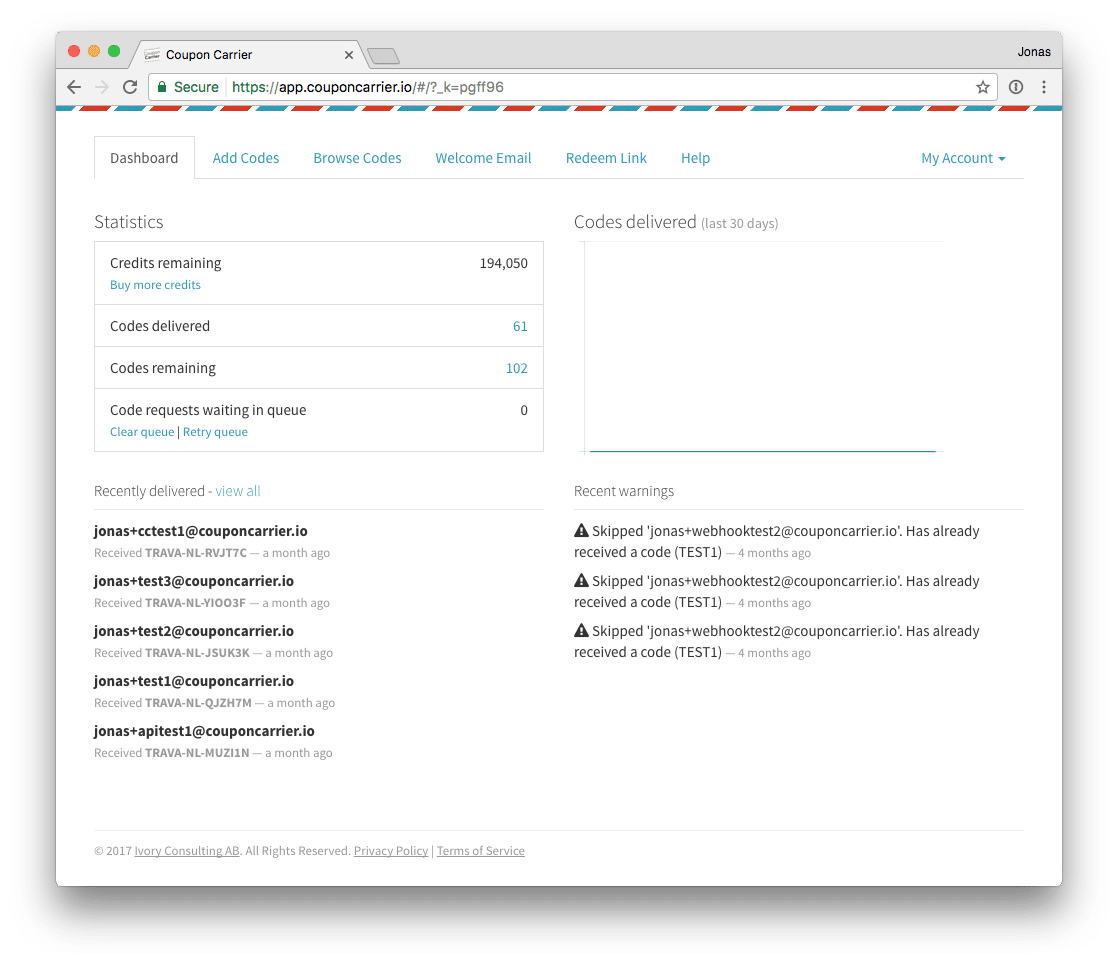
Task: Open the Add Codes tab
Action: (245, 158)
